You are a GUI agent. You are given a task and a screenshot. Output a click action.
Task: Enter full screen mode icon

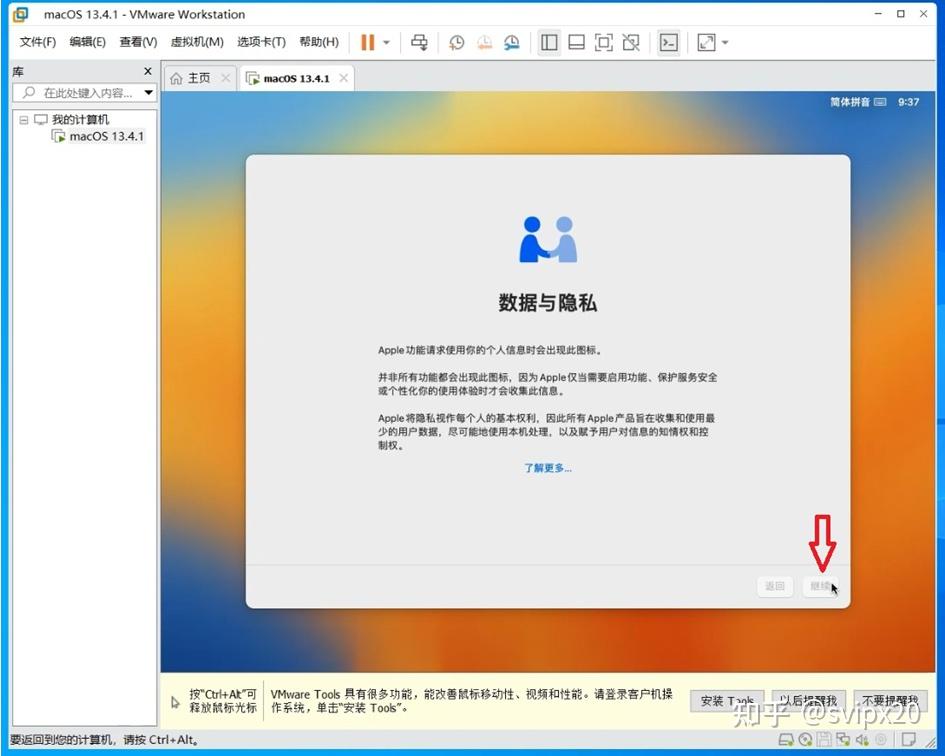click(604, 42)
